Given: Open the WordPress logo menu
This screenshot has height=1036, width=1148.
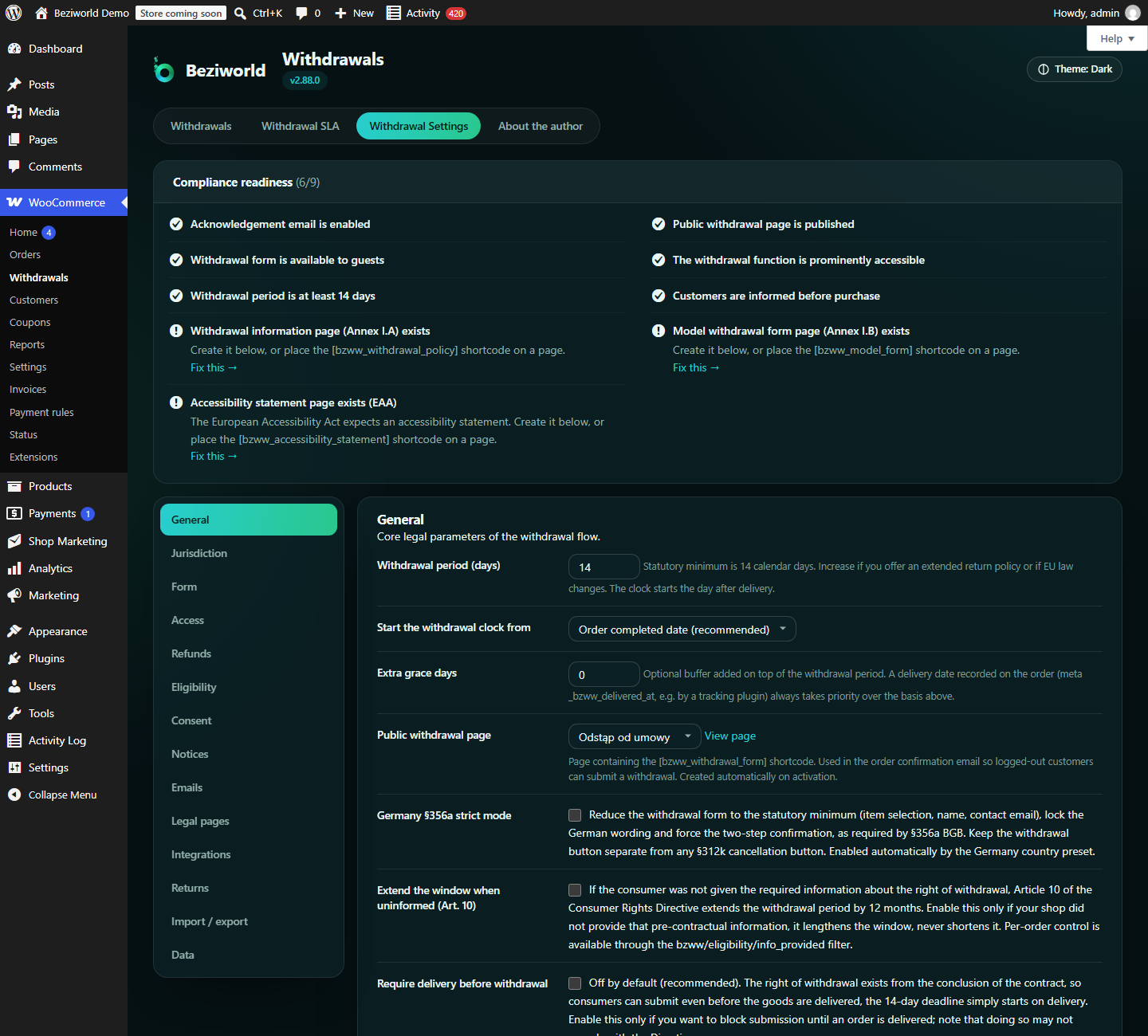Looking at the screenshot, I should pyautogui.click(x=14, y=13).
